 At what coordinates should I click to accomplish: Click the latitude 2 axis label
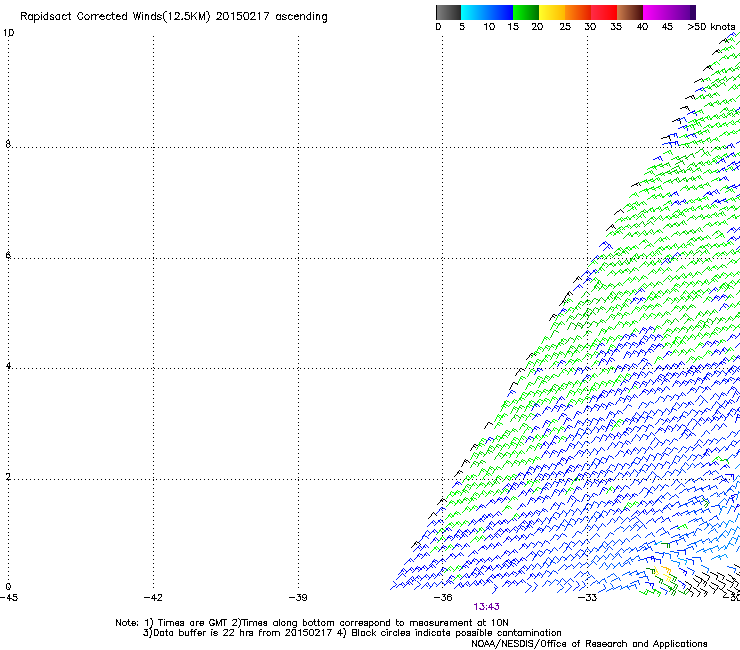pos(8,477)
